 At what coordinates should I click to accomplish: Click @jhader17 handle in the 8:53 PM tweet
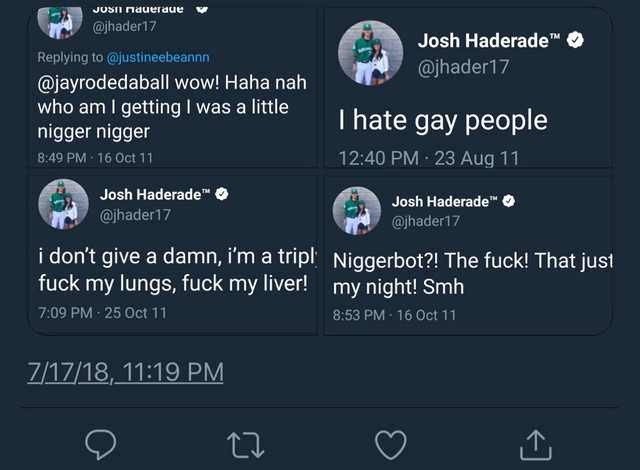point(426,221)
